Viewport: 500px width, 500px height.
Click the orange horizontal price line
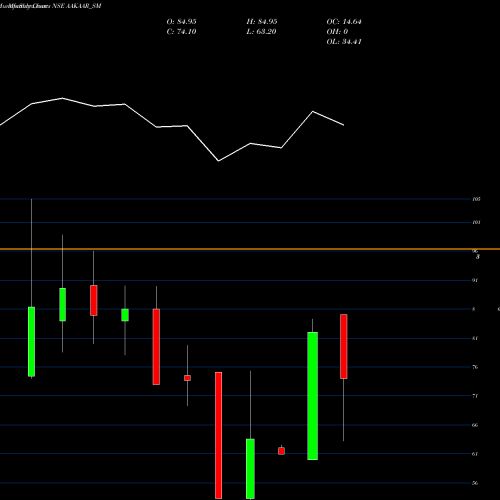tap(250, 249)
